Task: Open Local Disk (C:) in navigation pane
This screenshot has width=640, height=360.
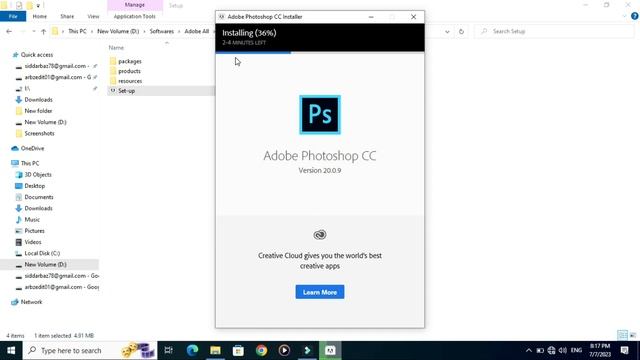Action: (x=42, y=253)
